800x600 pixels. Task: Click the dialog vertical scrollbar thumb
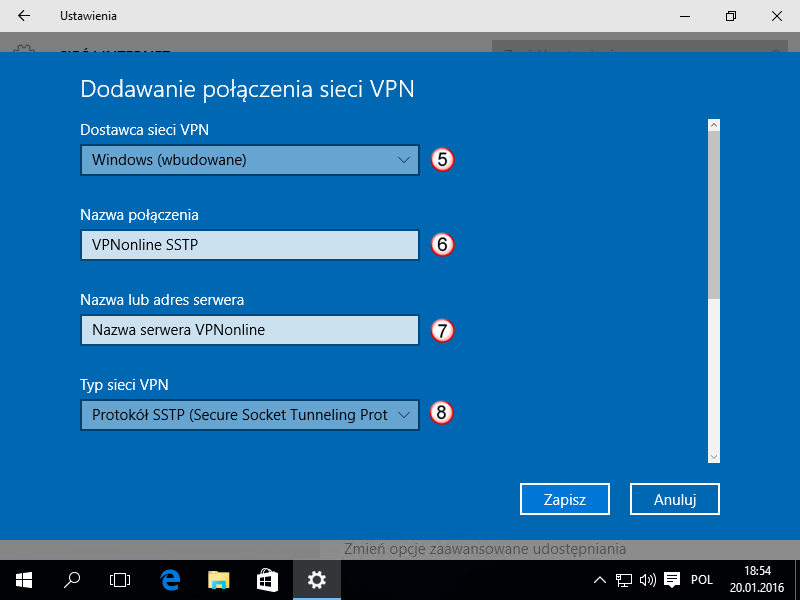[714, 215]
